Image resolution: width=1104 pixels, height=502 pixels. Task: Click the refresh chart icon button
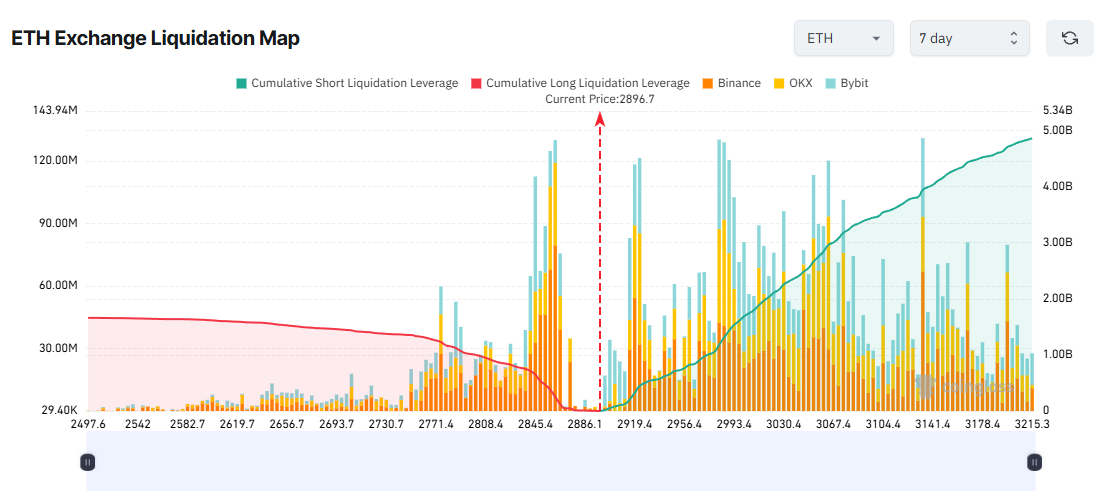click(1069, 38)
